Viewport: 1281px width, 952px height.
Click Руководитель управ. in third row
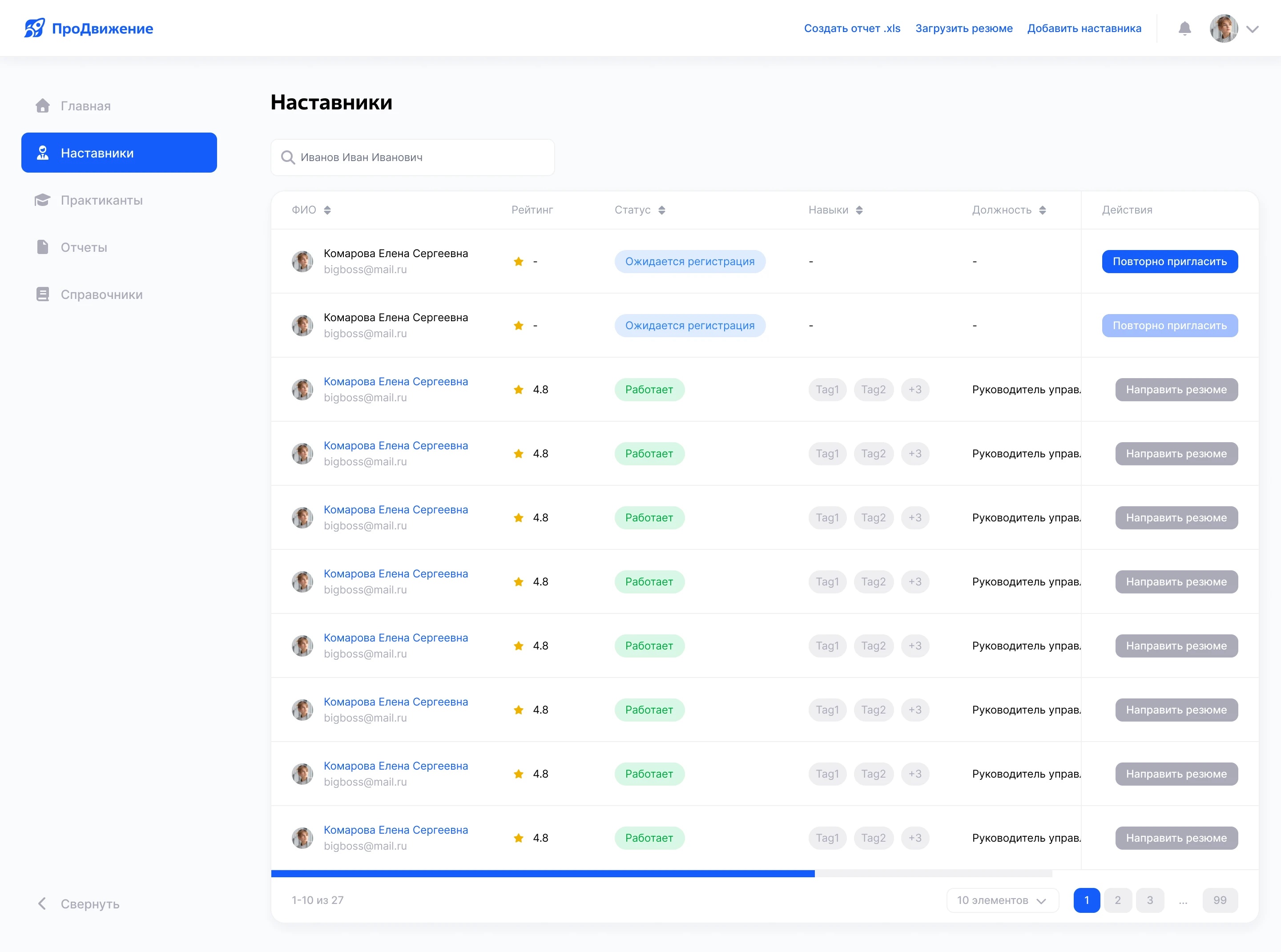click(x=1026, y=390)
